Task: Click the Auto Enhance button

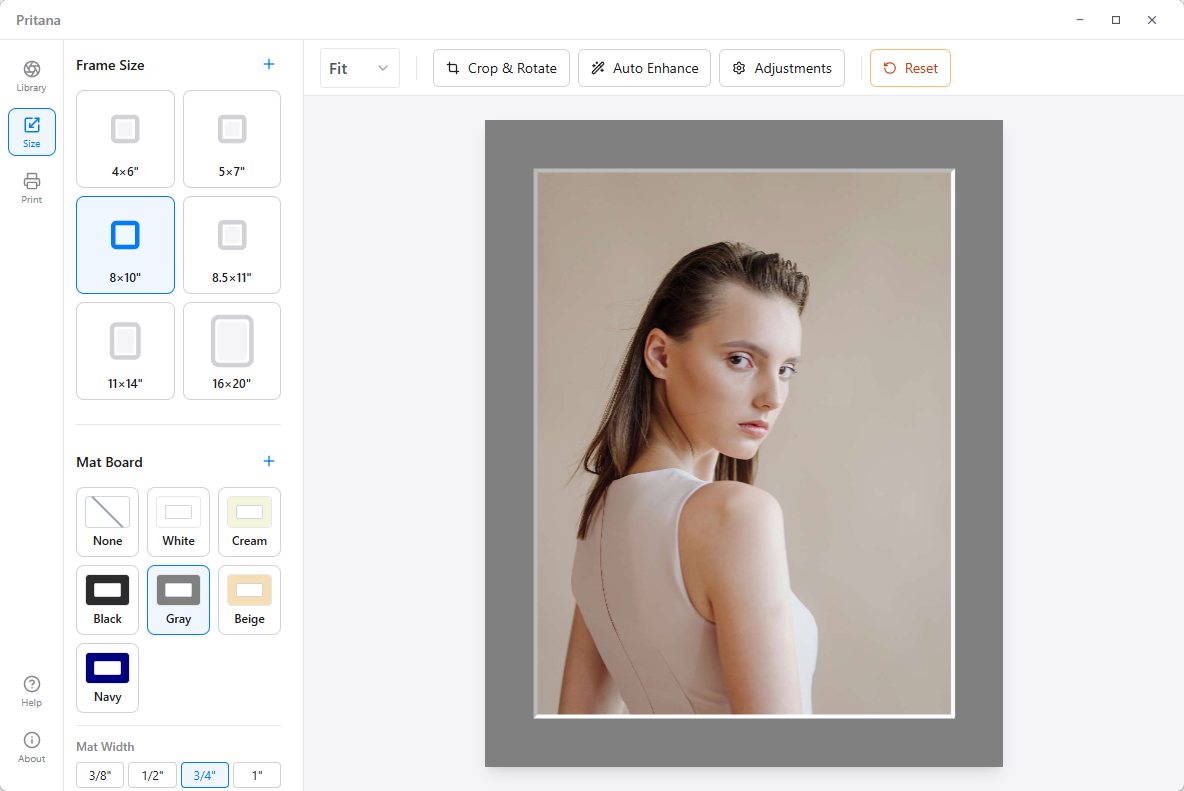Action: [644, 68]
